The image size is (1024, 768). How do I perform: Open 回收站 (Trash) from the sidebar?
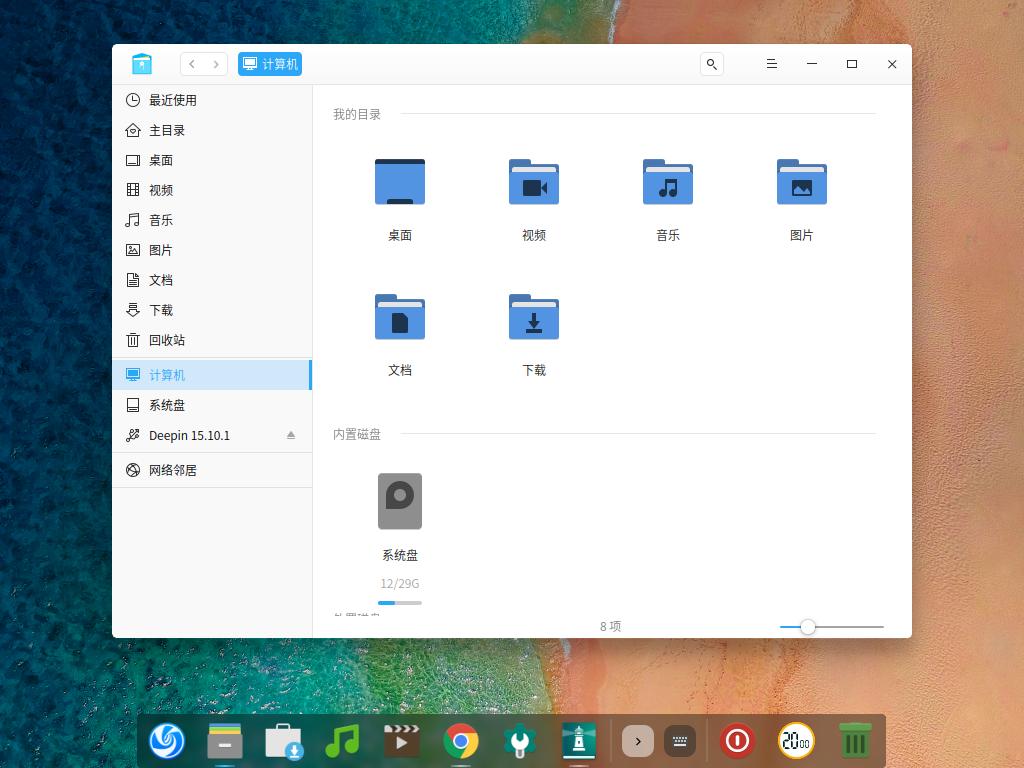tap(166, 340)
